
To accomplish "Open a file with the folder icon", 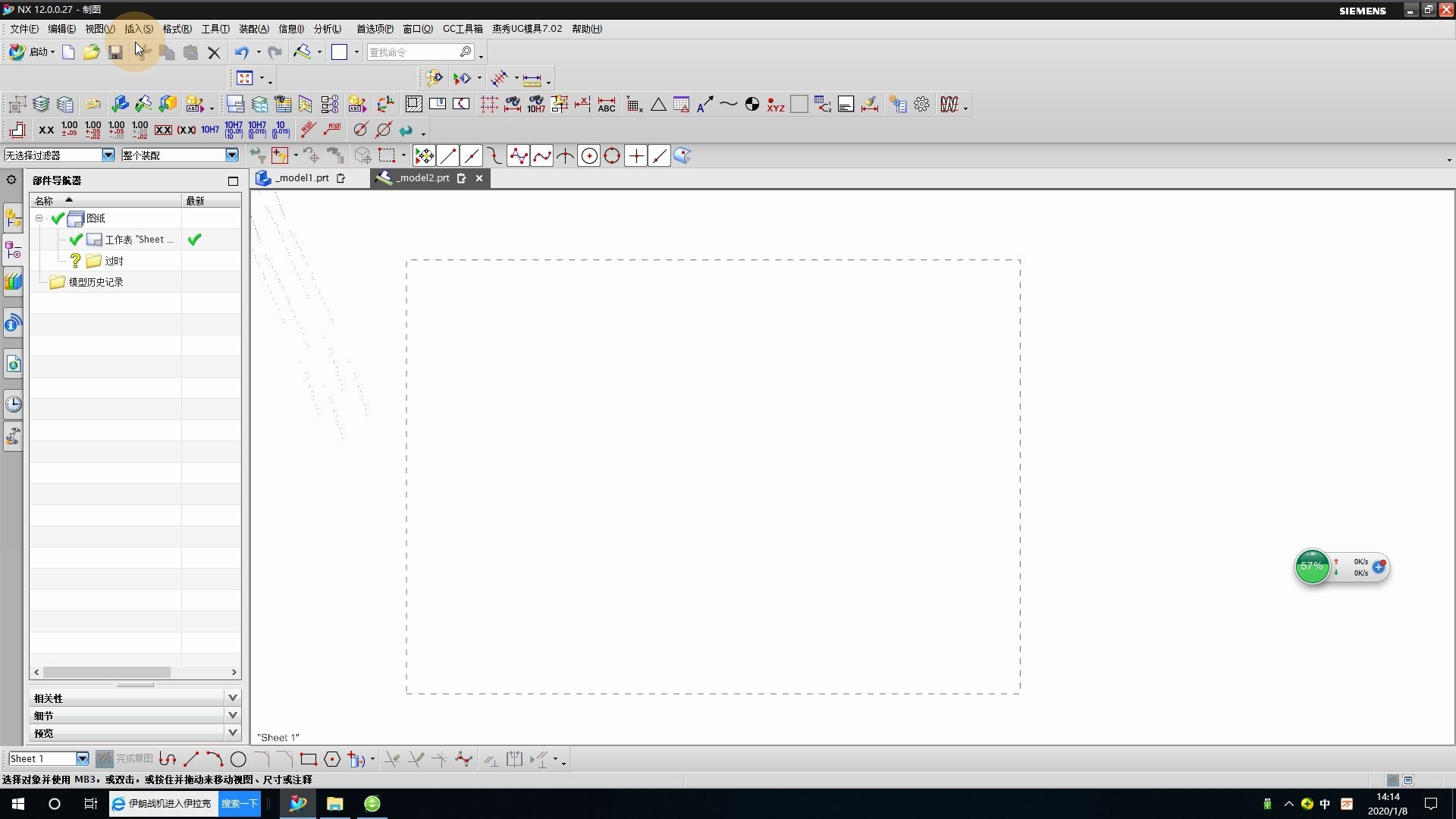I will (92, 52).
